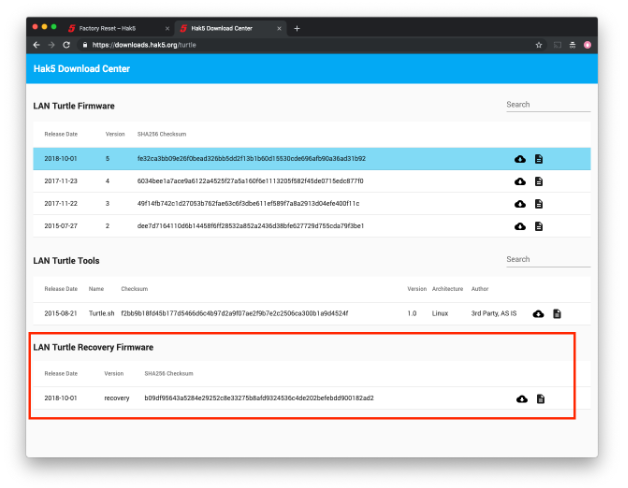The image size is (628, 488).
Task: Click the LAN Turtle Firmware search field
Action: 547,105
